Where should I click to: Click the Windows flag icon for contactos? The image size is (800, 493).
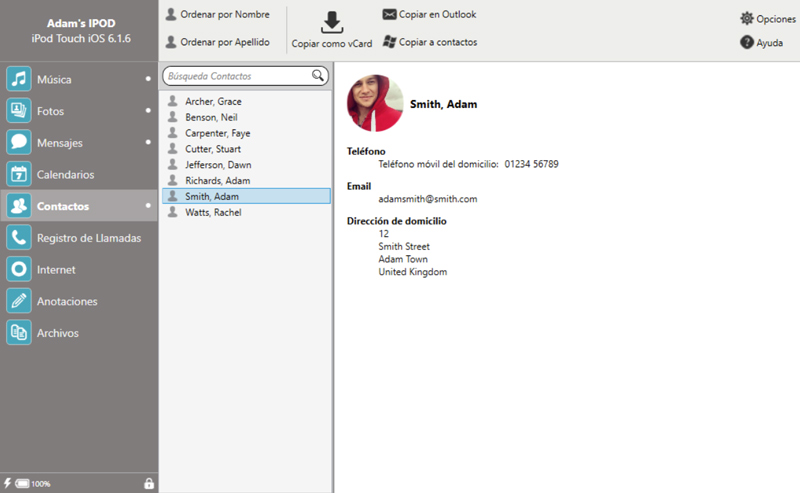pyautogui.click(x=389, y=42)
